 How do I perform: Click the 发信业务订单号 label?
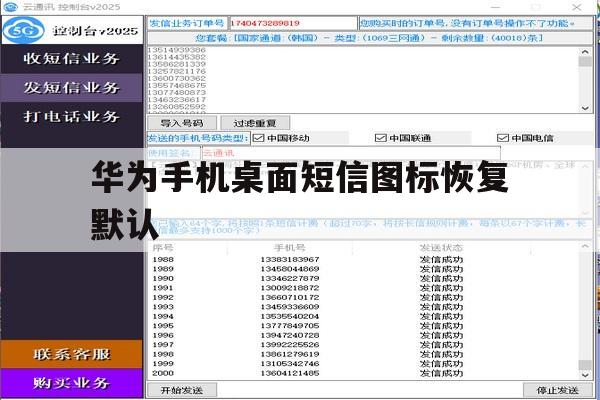tap(187, 23)
